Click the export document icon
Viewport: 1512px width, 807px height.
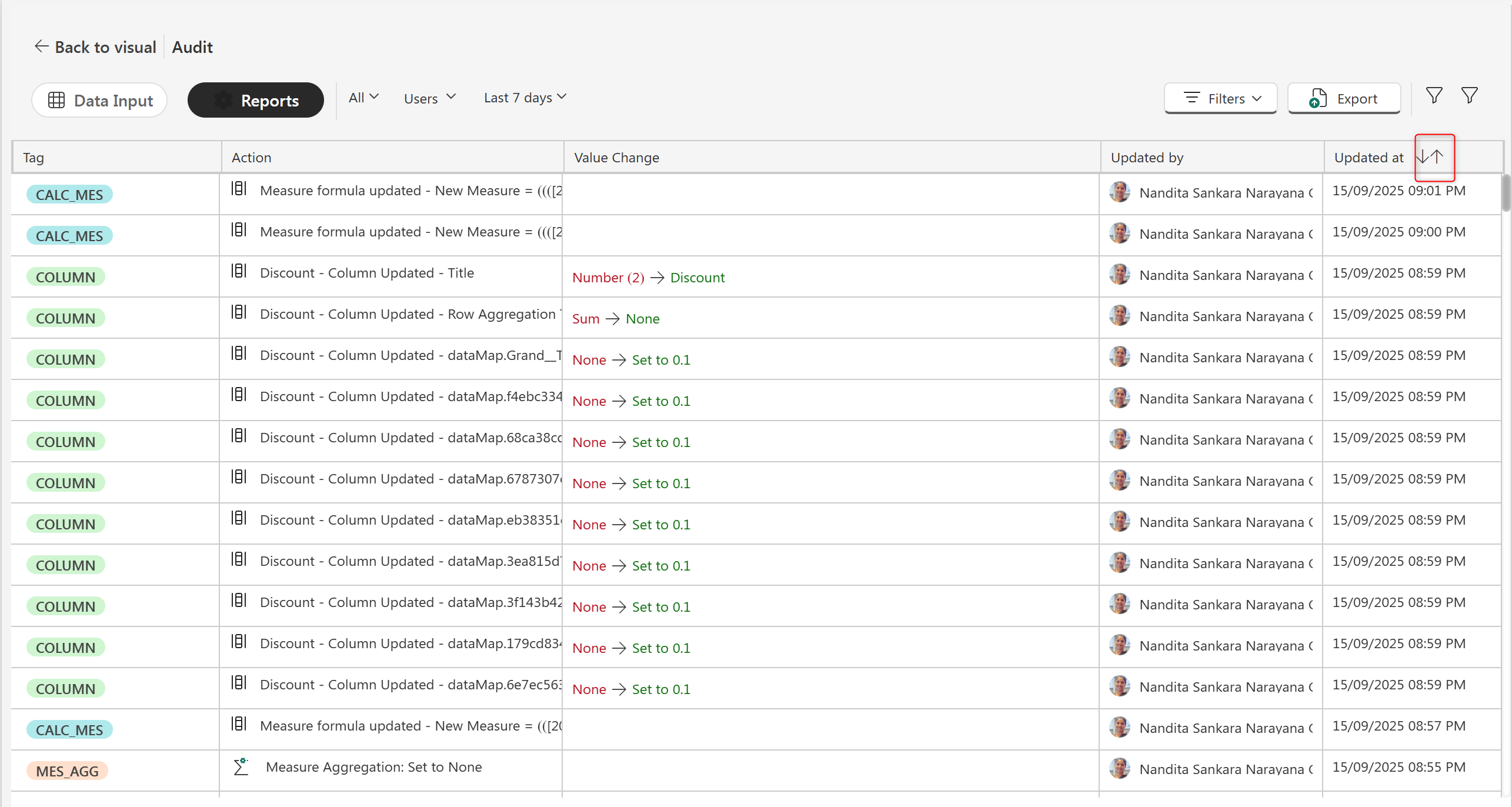point(1318,98)
